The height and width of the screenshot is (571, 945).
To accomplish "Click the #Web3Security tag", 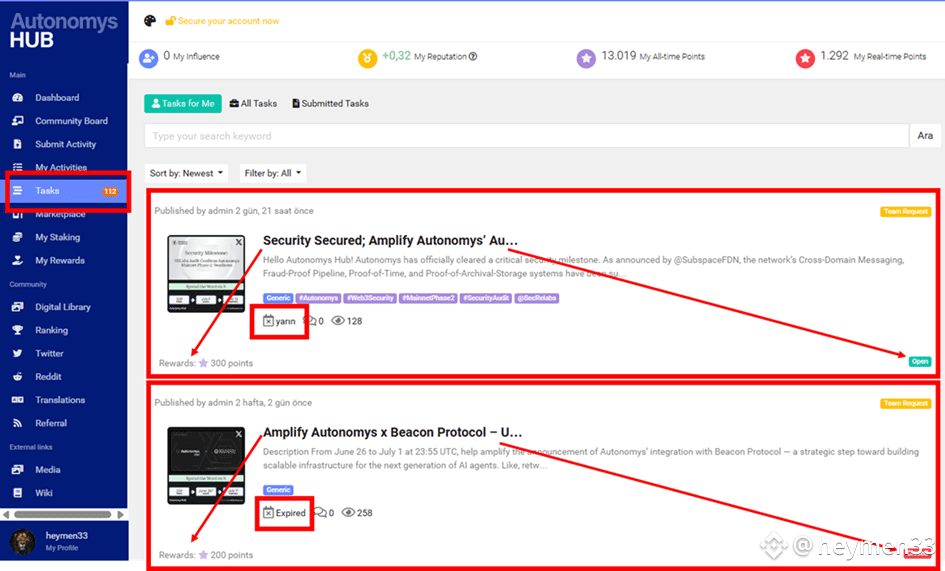I will tap(370, 298).
